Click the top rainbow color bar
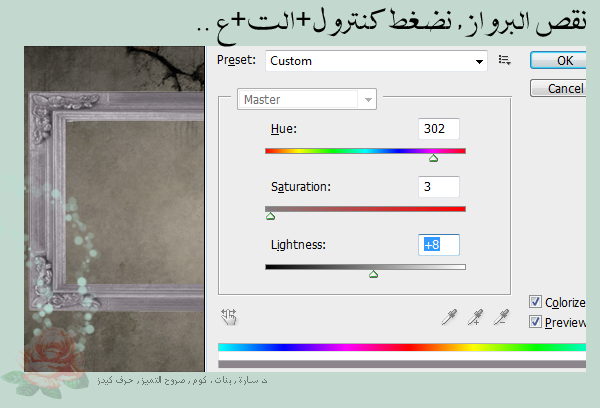This screenshot has height=408, width=600. click(x=401, y=347)
